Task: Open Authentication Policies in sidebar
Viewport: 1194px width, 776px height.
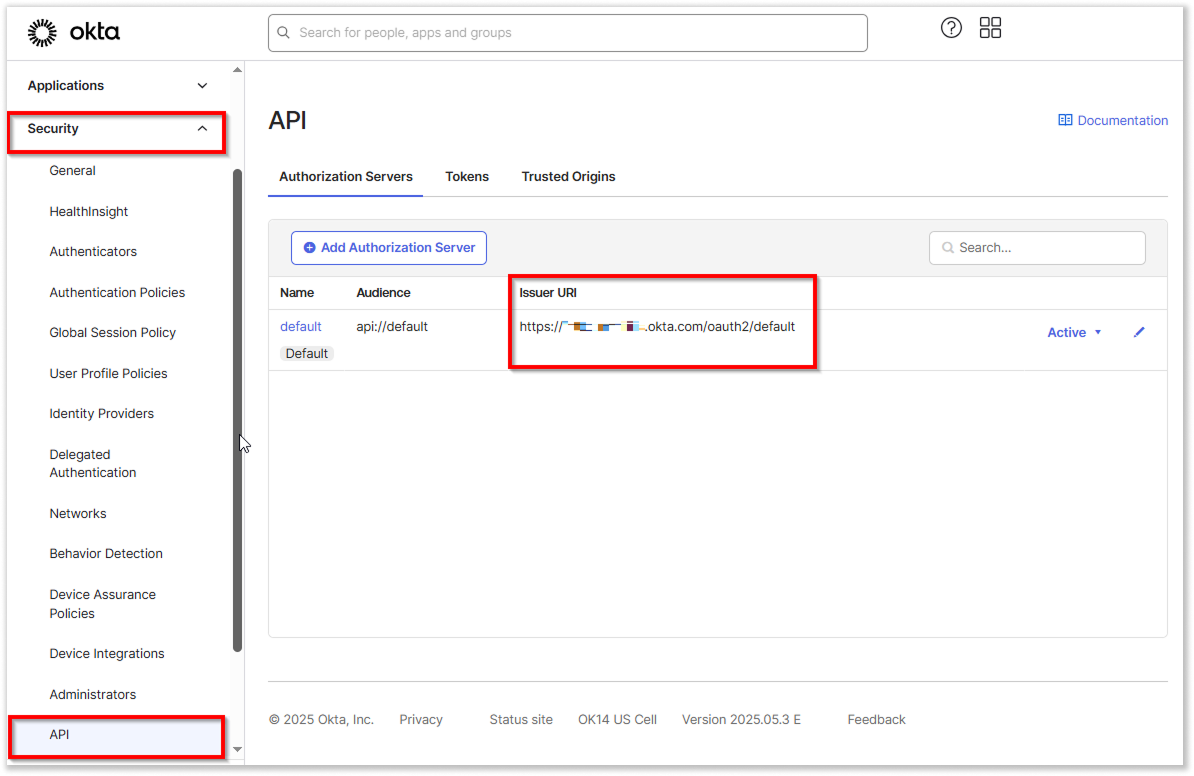Action: point(117,292)
